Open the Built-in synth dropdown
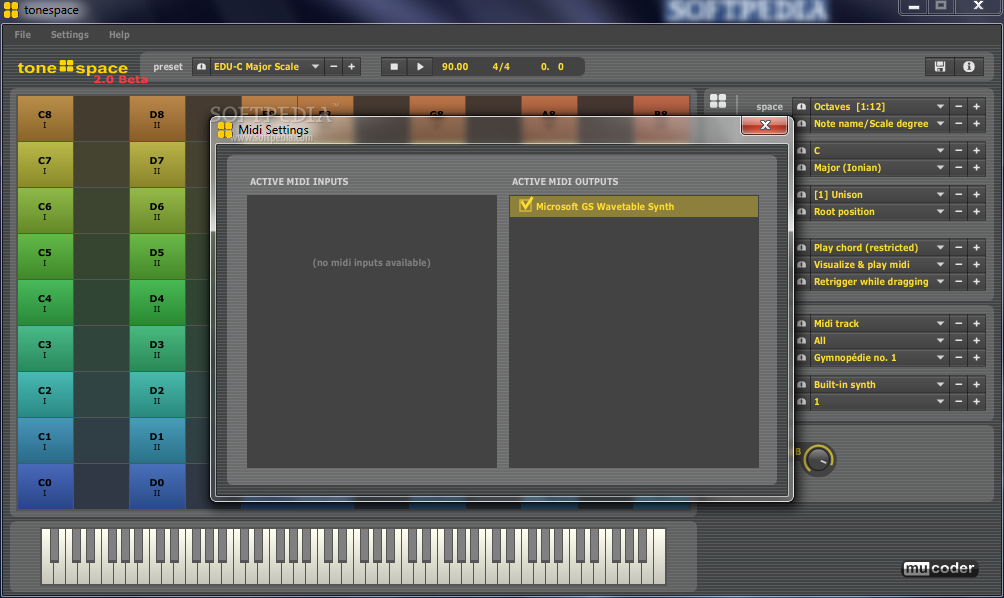 point(879,385)
